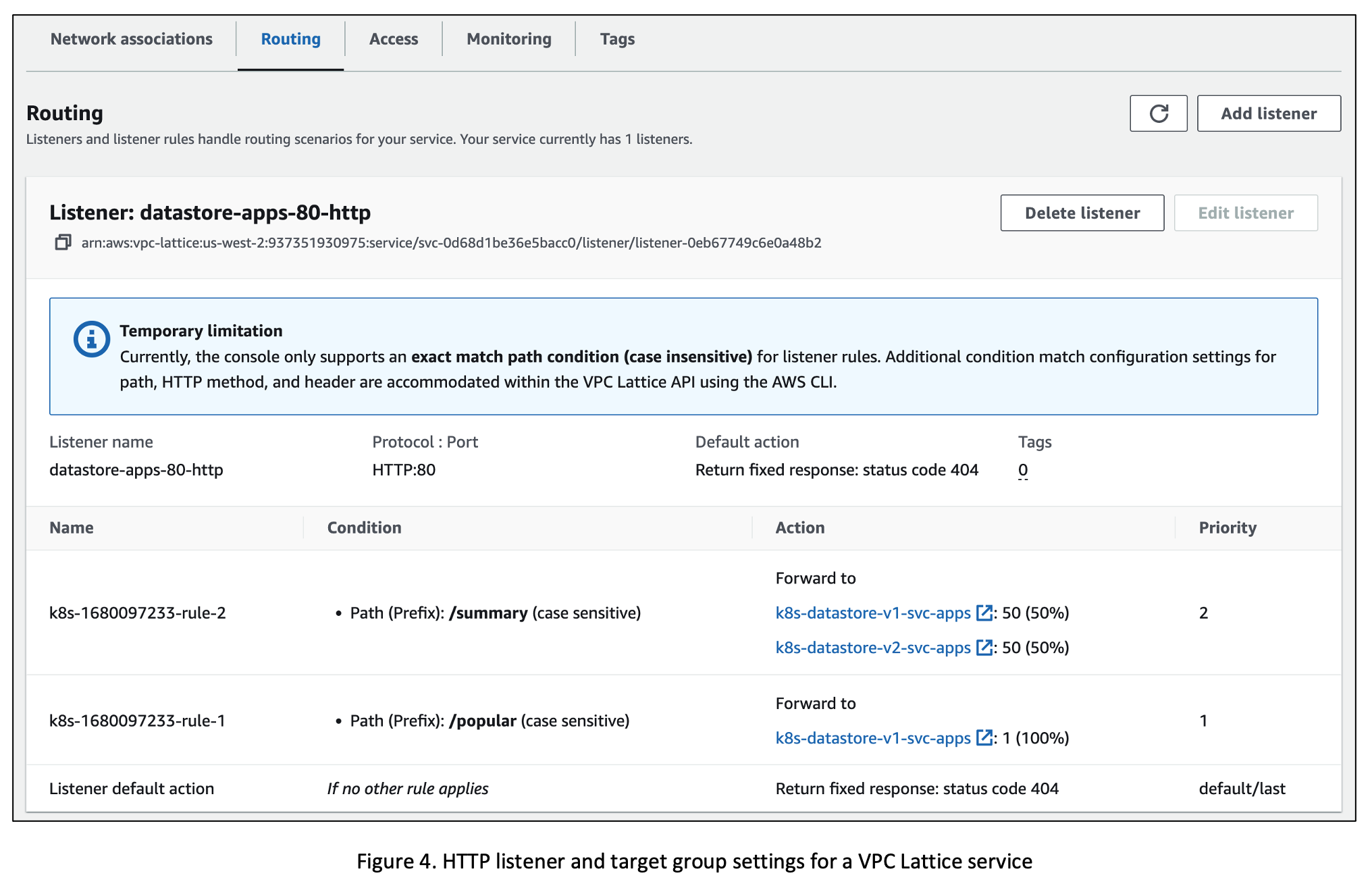Screen dimensions: 1372x886
Task: Select the k8s-1680097233-rule-1 row
Action: [138, 721]
